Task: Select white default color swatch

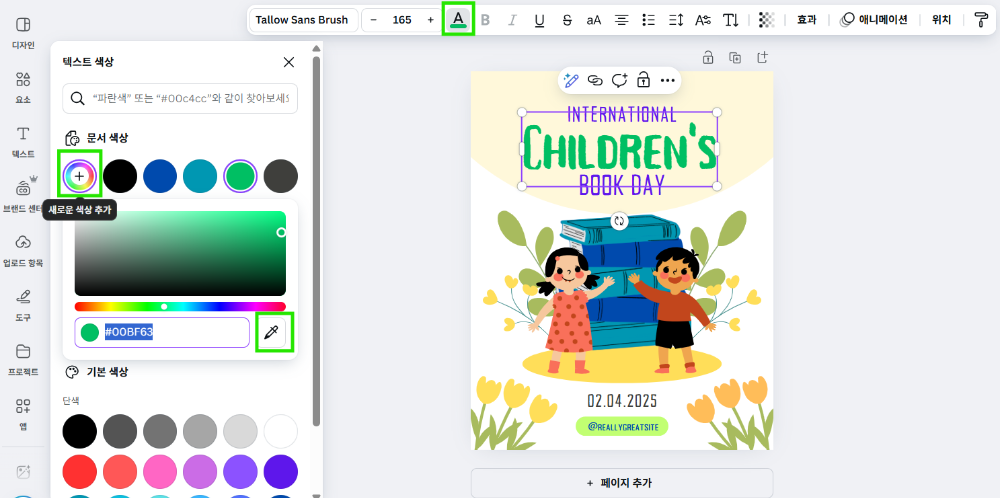Action: click(281, 431)
